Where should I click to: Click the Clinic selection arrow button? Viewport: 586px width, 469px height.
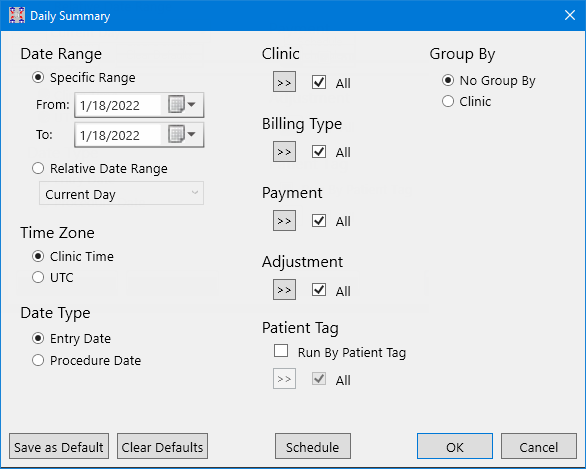click(284, 82)
